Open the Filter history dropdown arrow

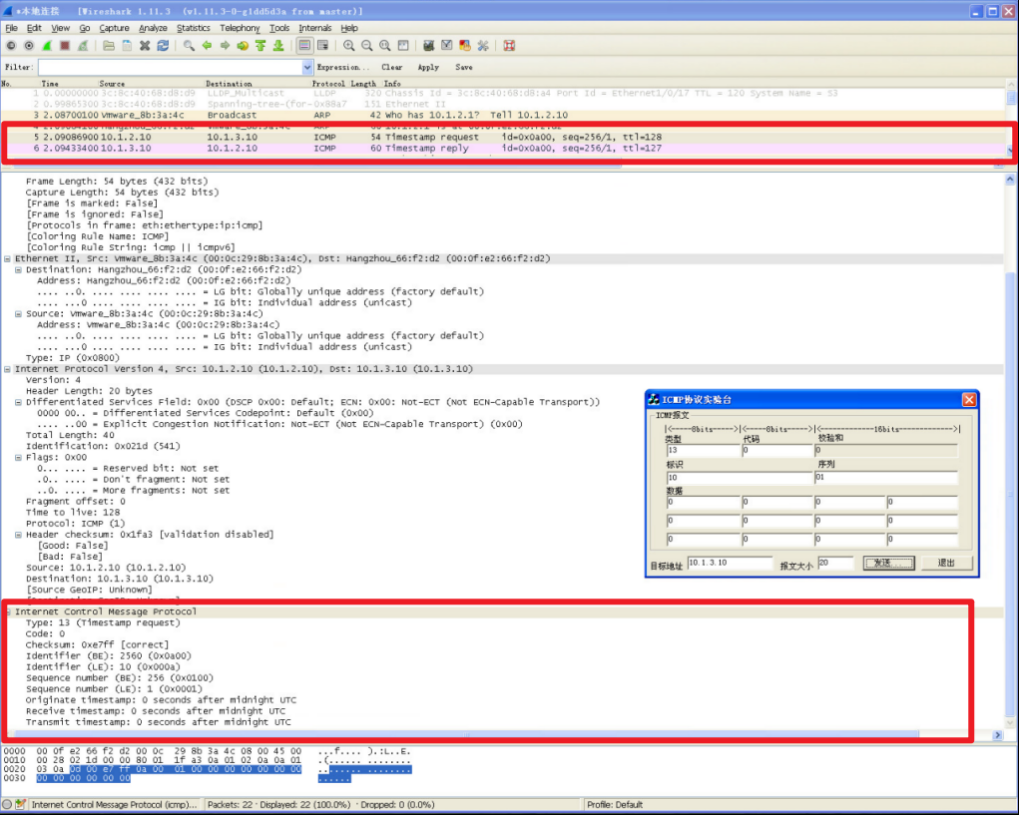point(307,67)
